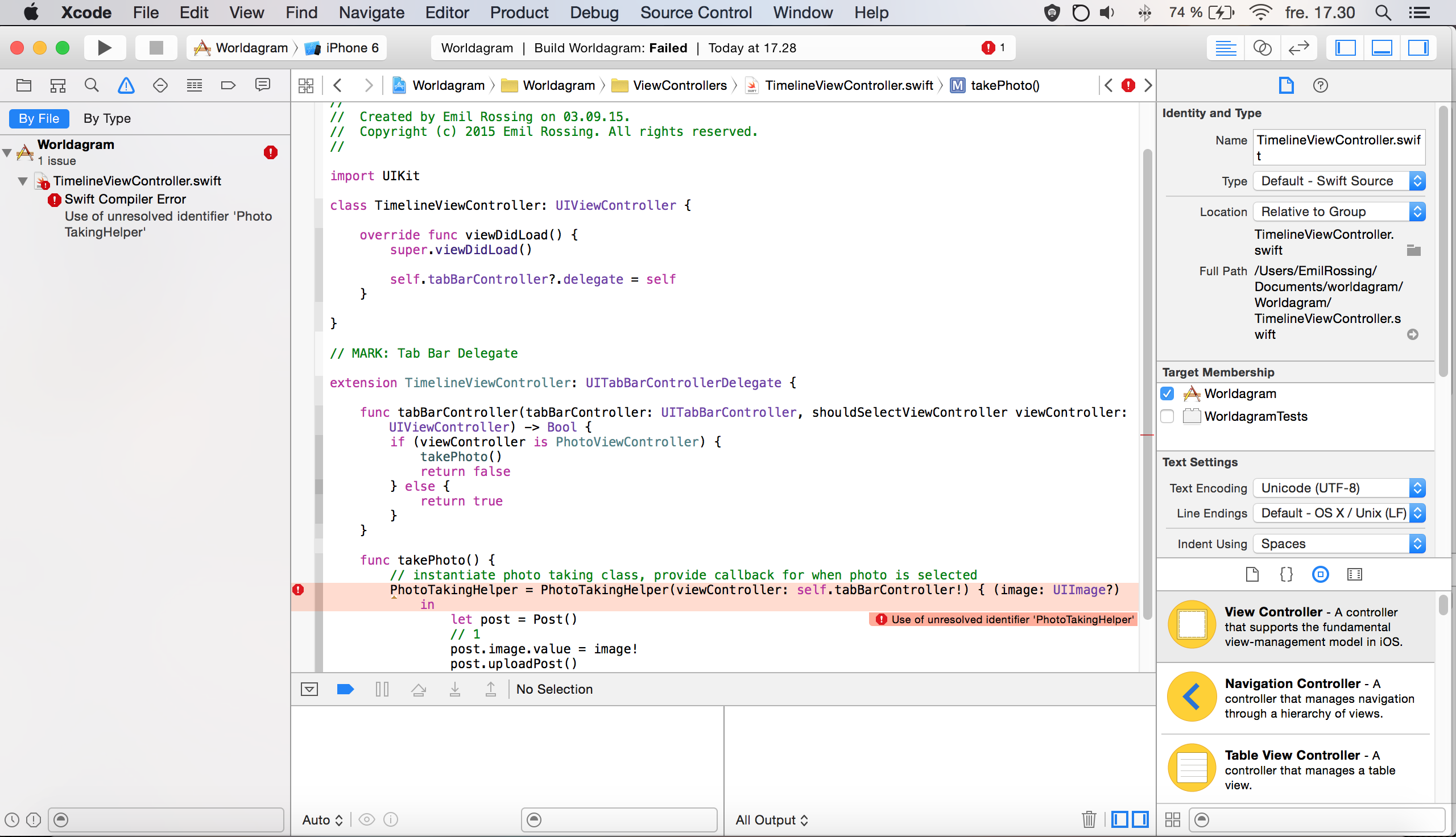
Task: Switch to Standard editor
Action: click(1226, 48)
